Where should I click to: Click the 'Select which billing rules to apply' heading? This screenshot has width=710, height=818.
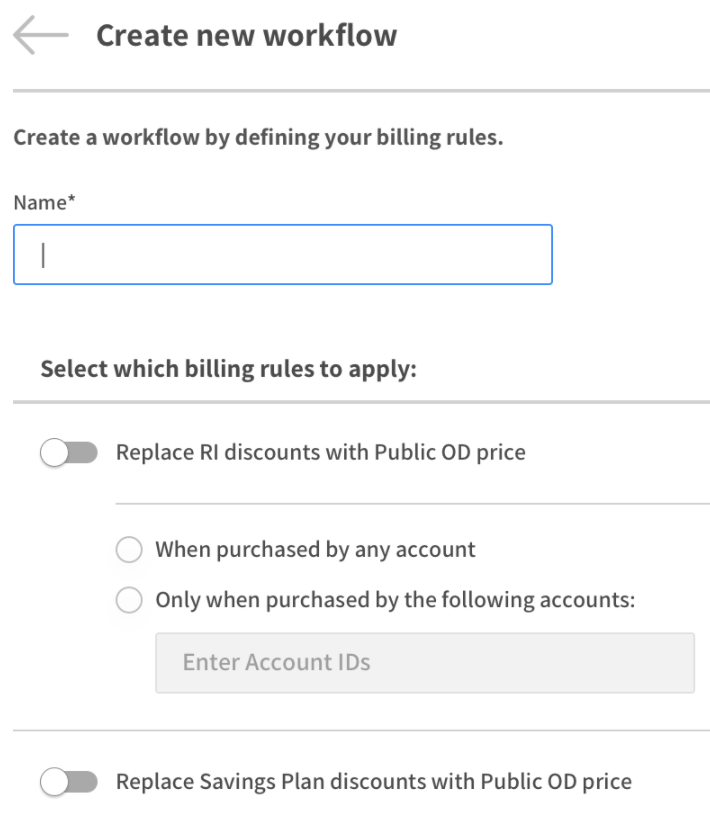[227, 369]
